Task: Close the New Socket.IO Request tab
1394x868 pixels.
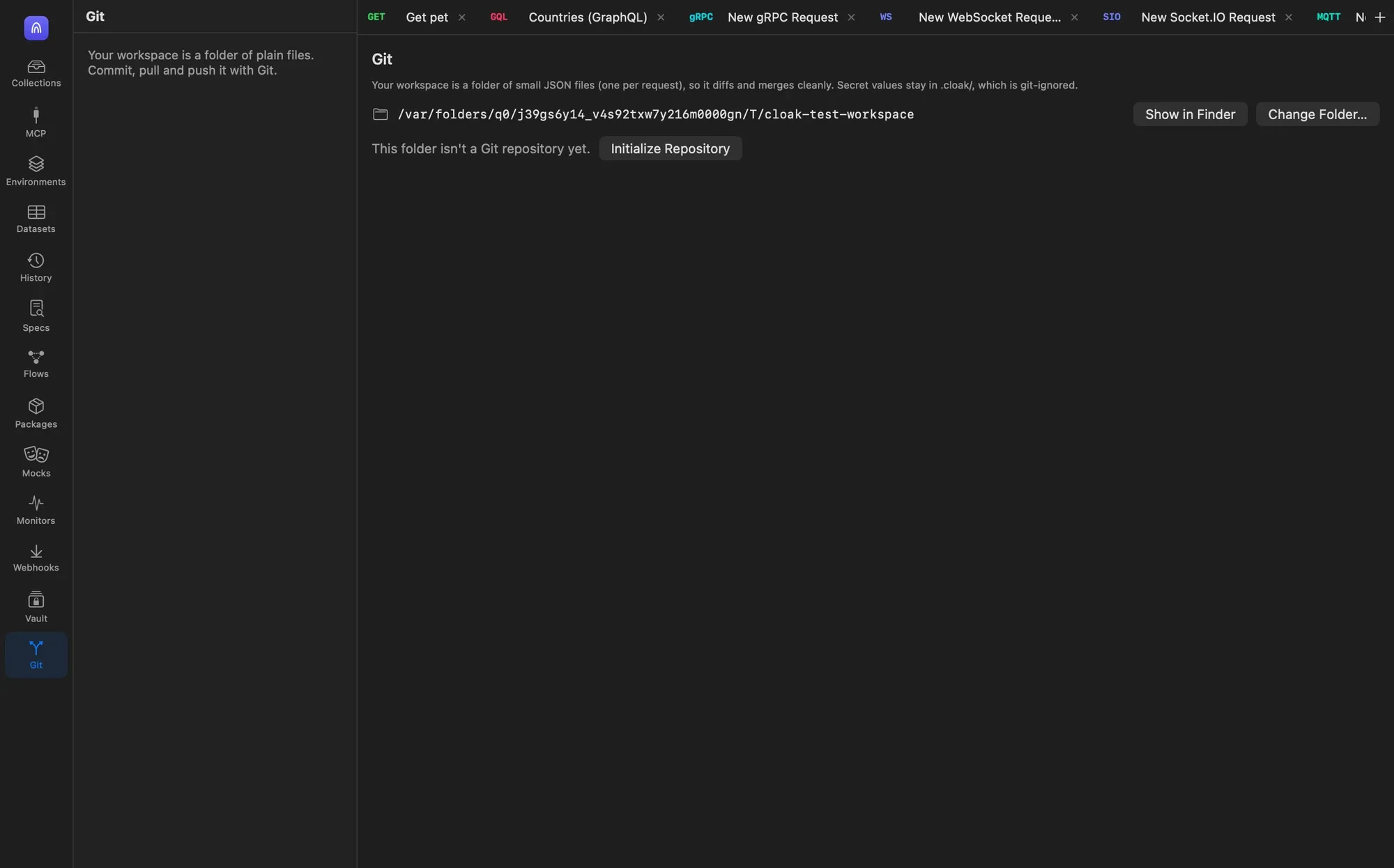Action: tap(1289, 17)
